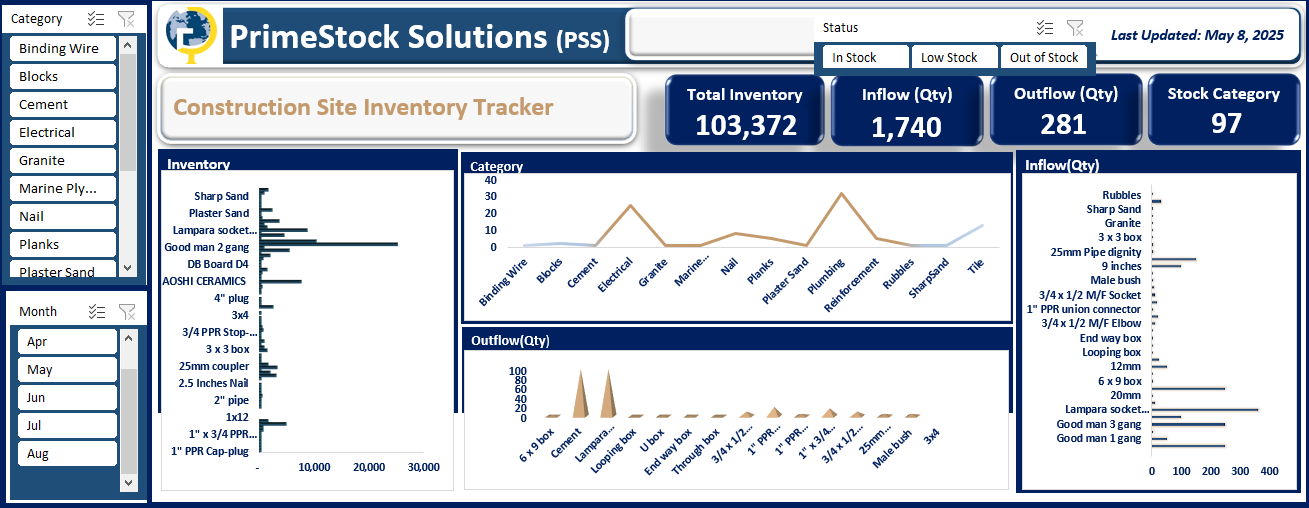Click the Good man 2 gang inventory bar
1309x508 pixels.
(x=328, y=245)
